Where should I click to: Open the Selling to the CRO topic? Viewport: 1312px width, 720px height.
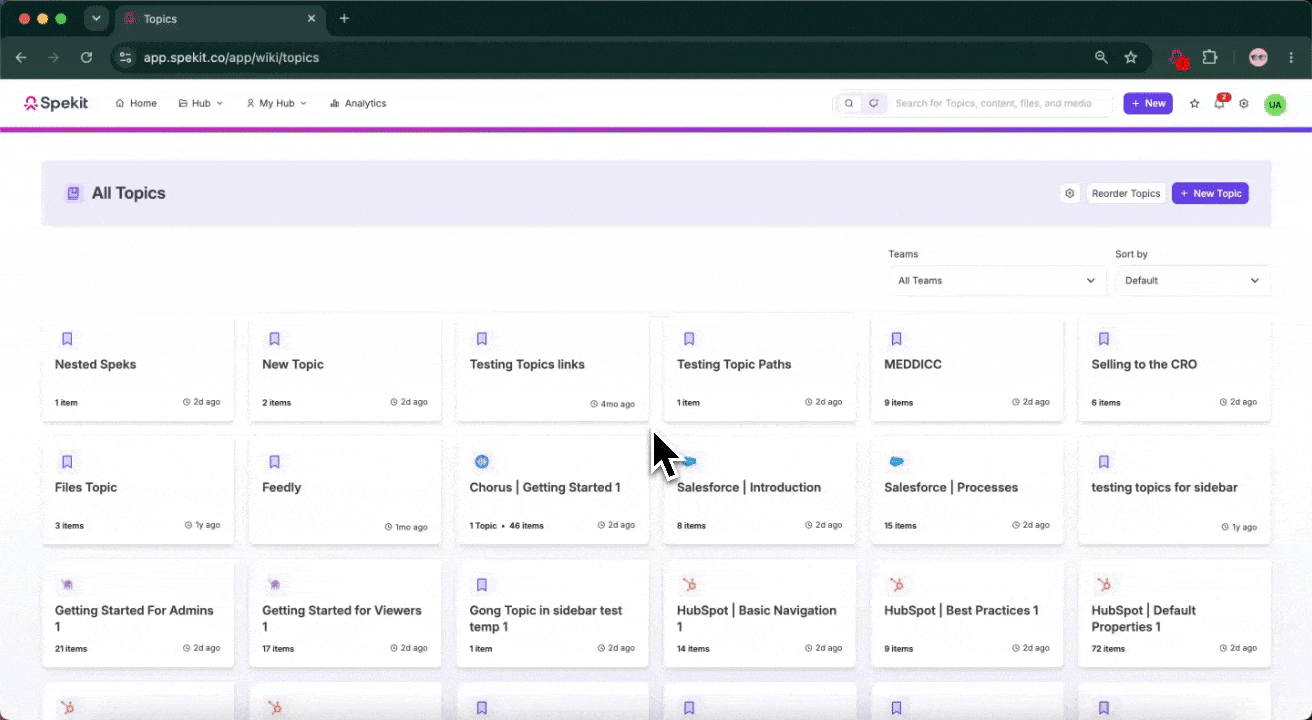click(1174, 370)
